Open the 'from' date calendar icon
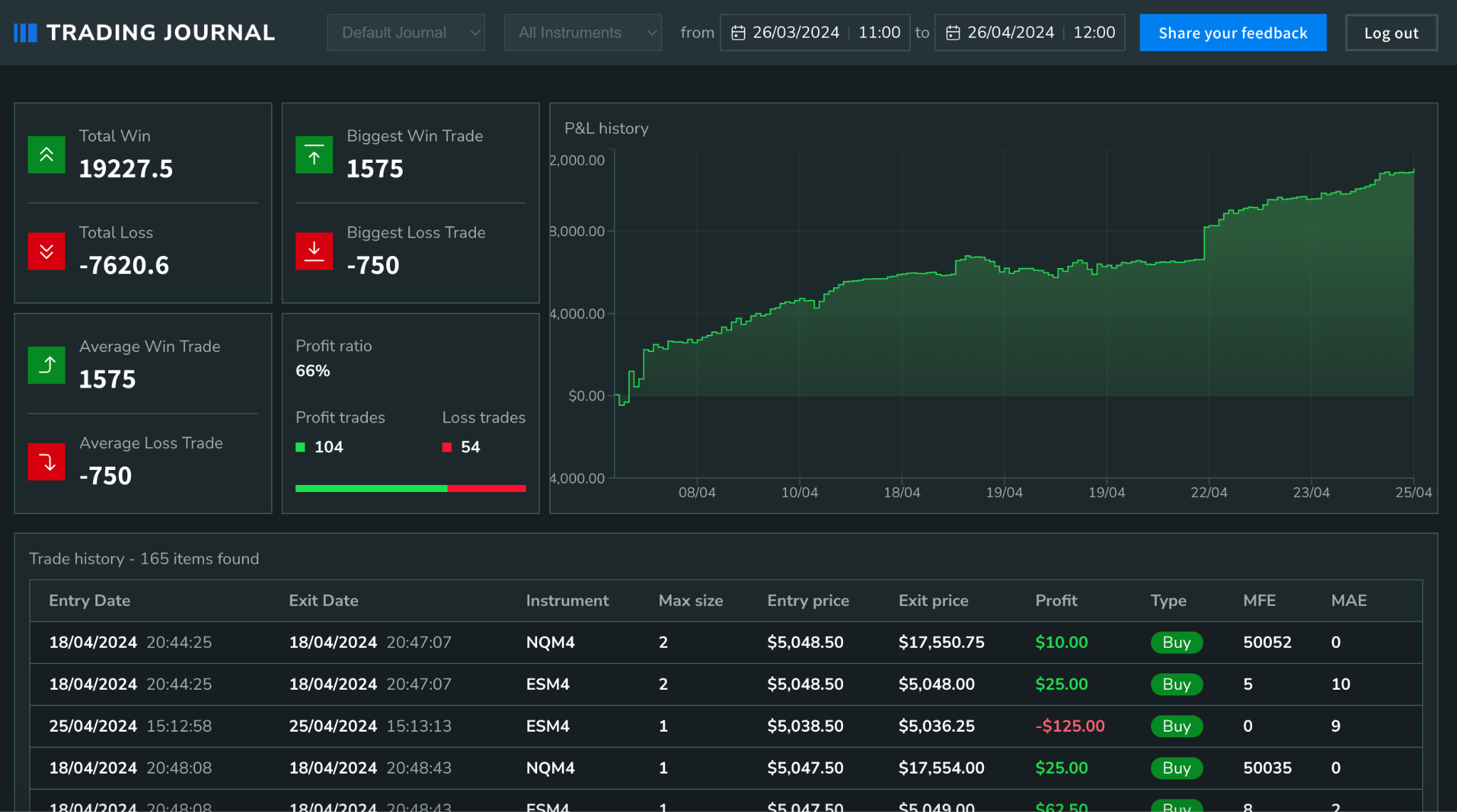Screen dimensions: 1457x812 738,32
